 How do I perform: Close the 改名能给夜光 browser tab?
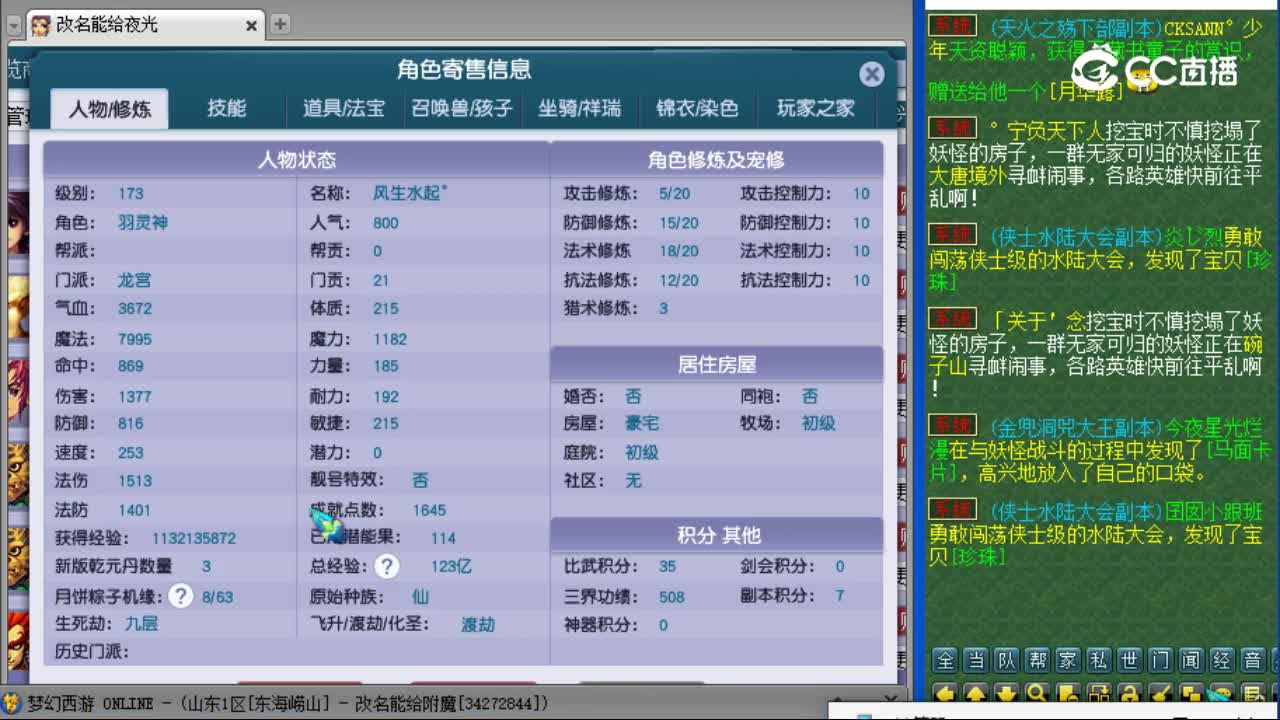tap(252, 25)
